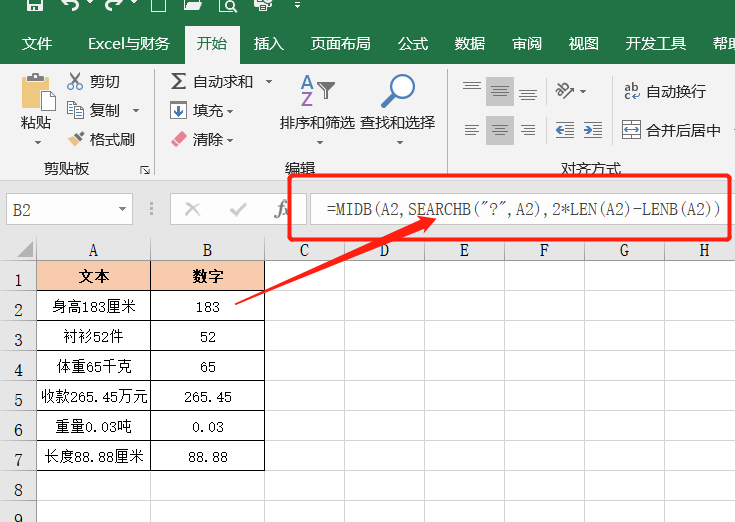Click the Copy (复制) button
Viewport: 735px width, 522px height.
pyautogui.click(x=100, y=110)
